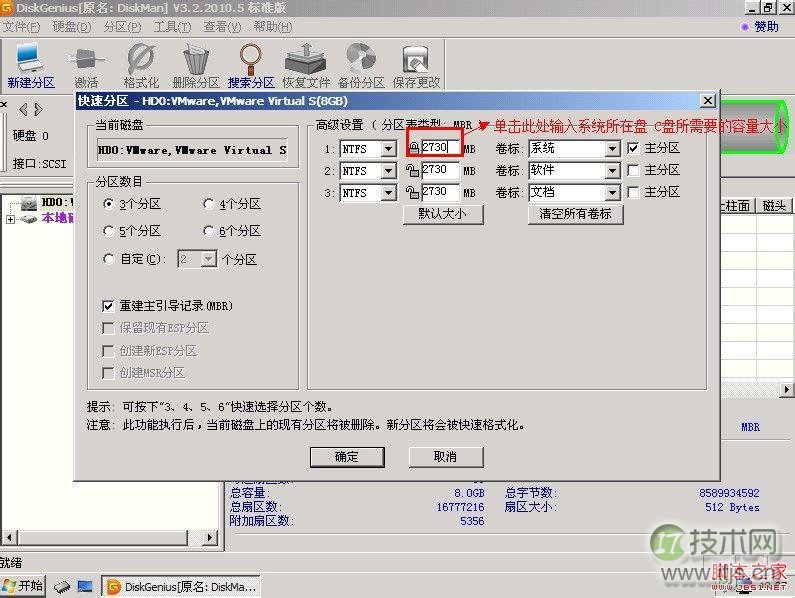
Task: Click the next disk right arrow
Action: click(39, 109)
